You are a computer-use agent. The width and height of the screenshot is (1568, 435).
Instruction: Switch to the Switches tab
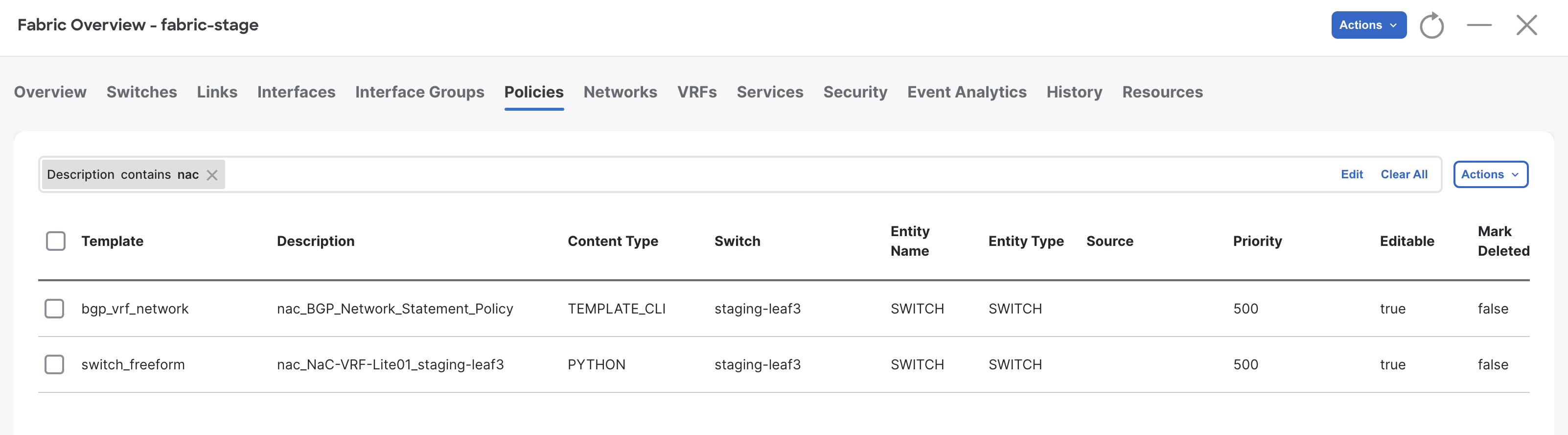point(142,92)
